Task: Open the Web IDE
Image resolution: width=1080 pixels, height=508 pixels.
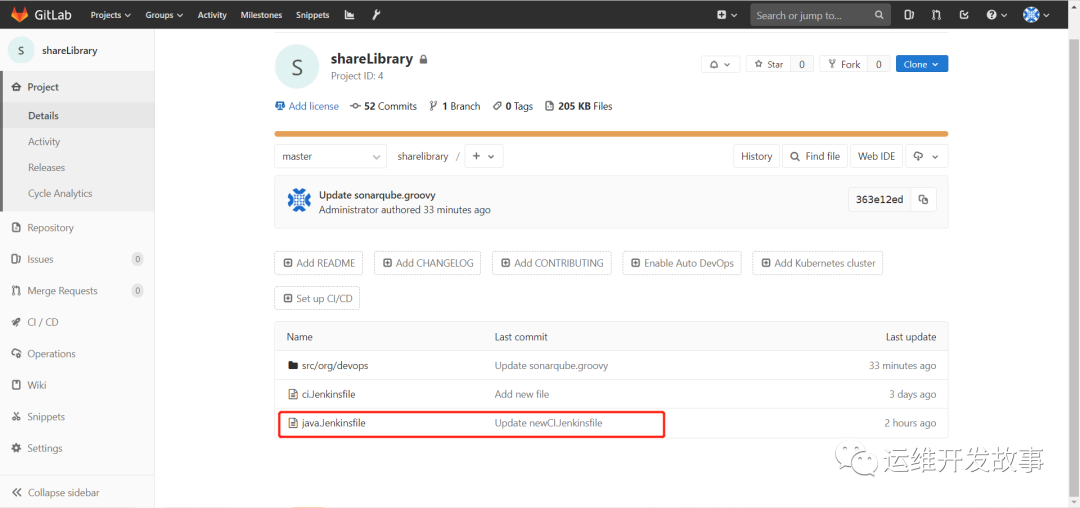Action: tap(877, 156)
